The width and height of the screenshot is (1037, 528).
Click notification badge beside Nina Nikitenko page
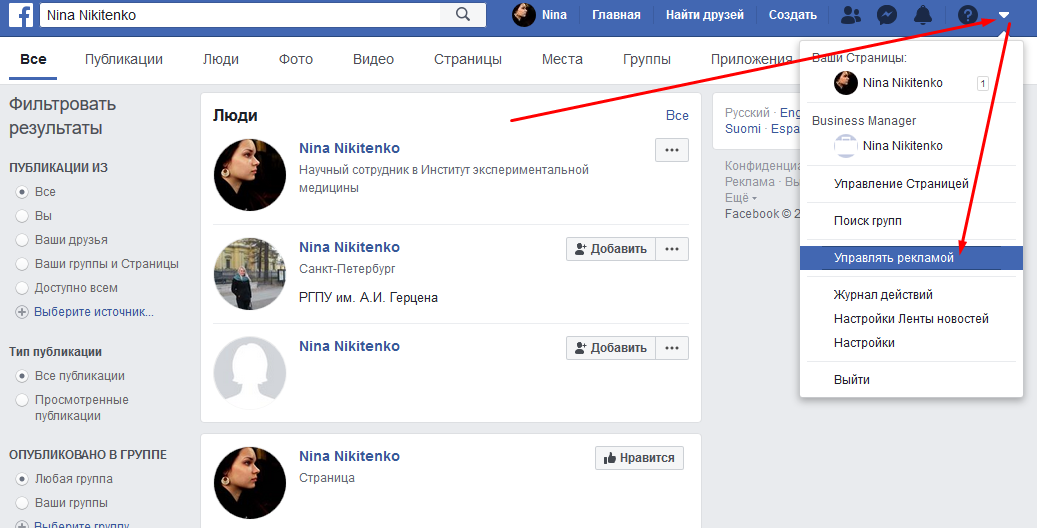983,83
